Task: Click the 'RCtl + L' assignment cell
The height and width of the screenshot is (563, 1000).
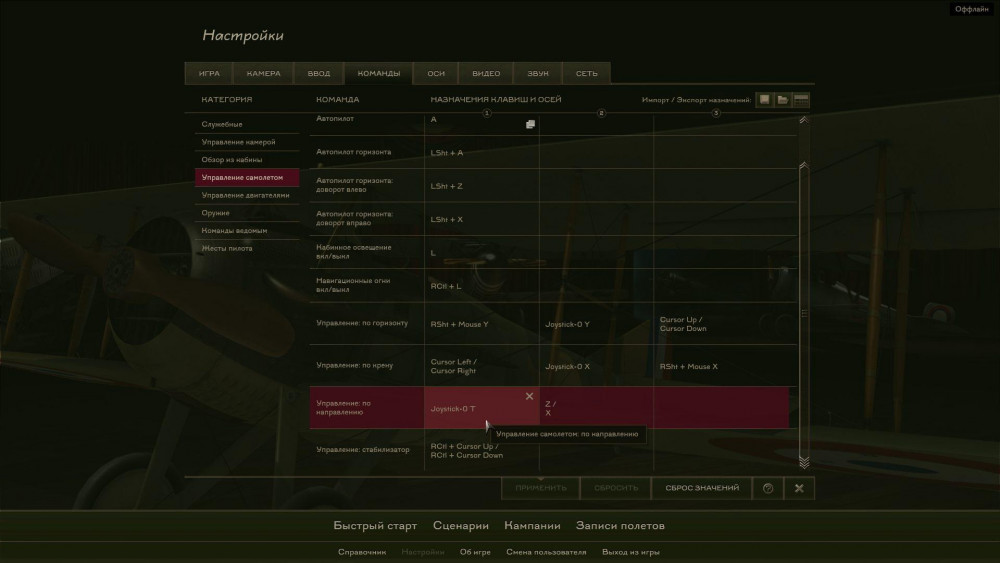Action: click(x=482, y=286)
